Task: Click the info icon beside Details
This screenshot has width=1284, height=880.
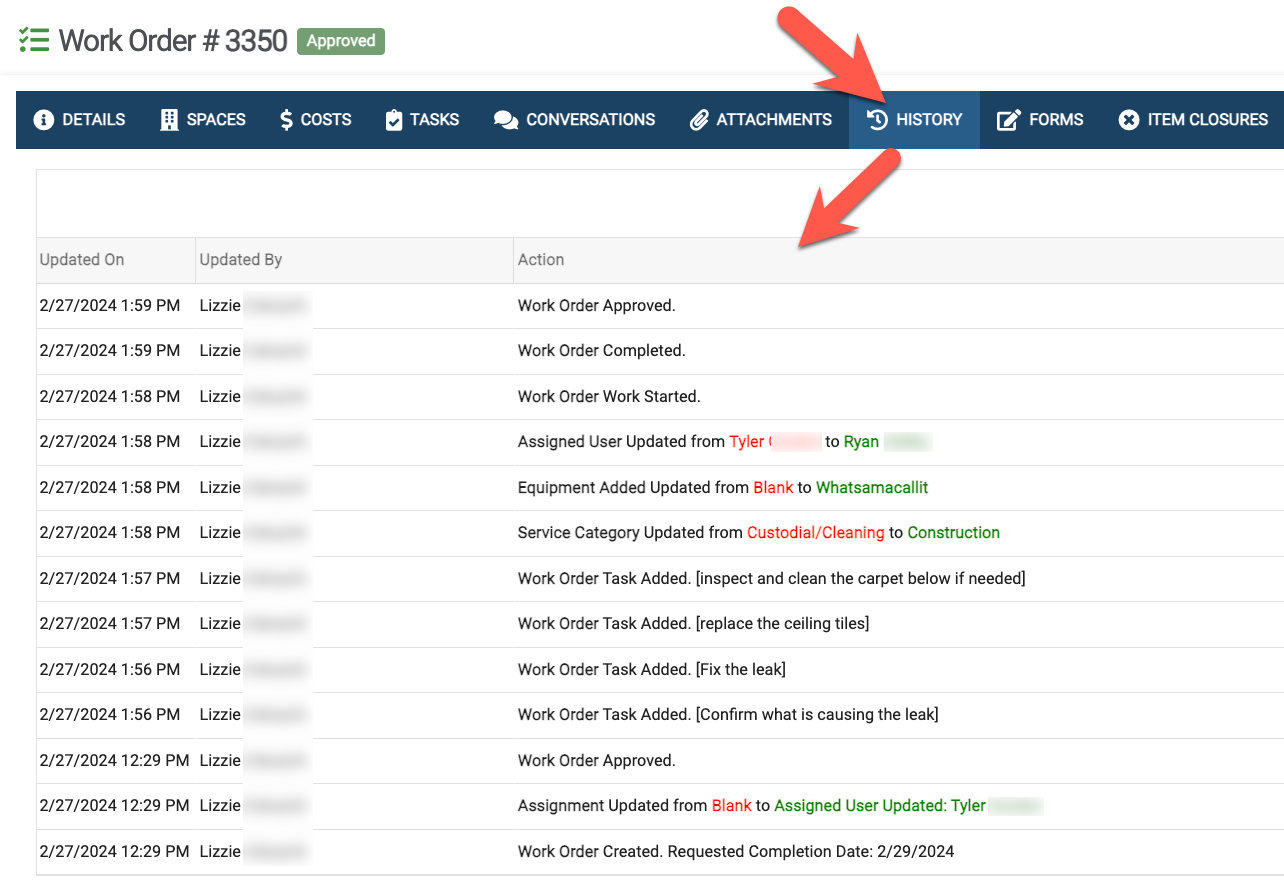Action: tap(43, 120)
